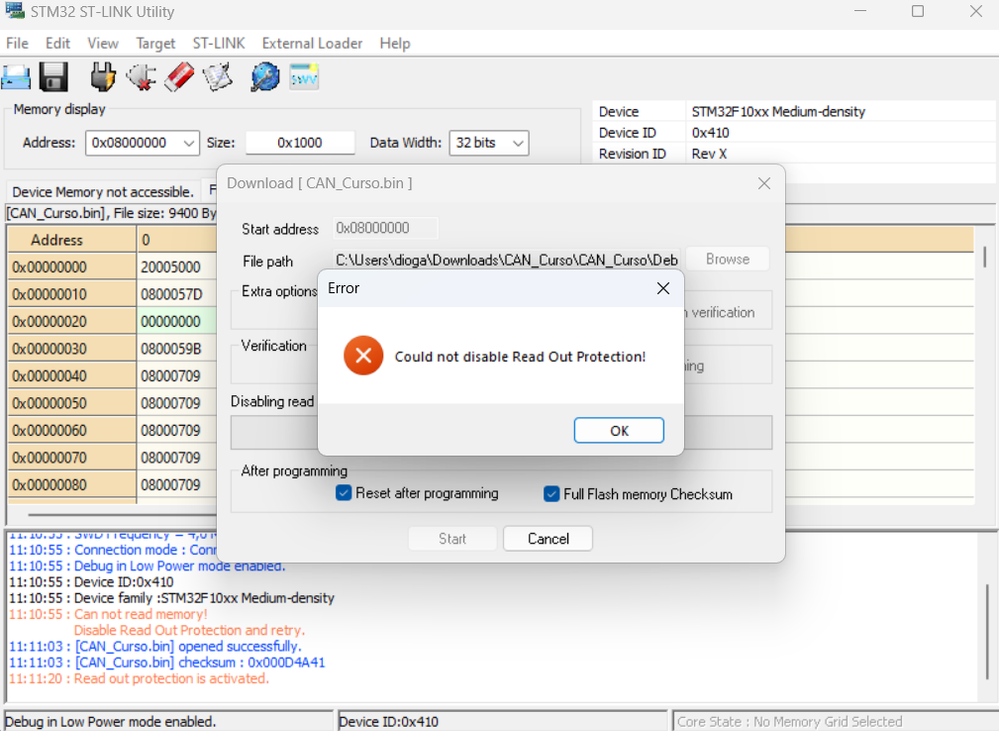
Task: Select address row 0x00000000
Action: point(71,267)
